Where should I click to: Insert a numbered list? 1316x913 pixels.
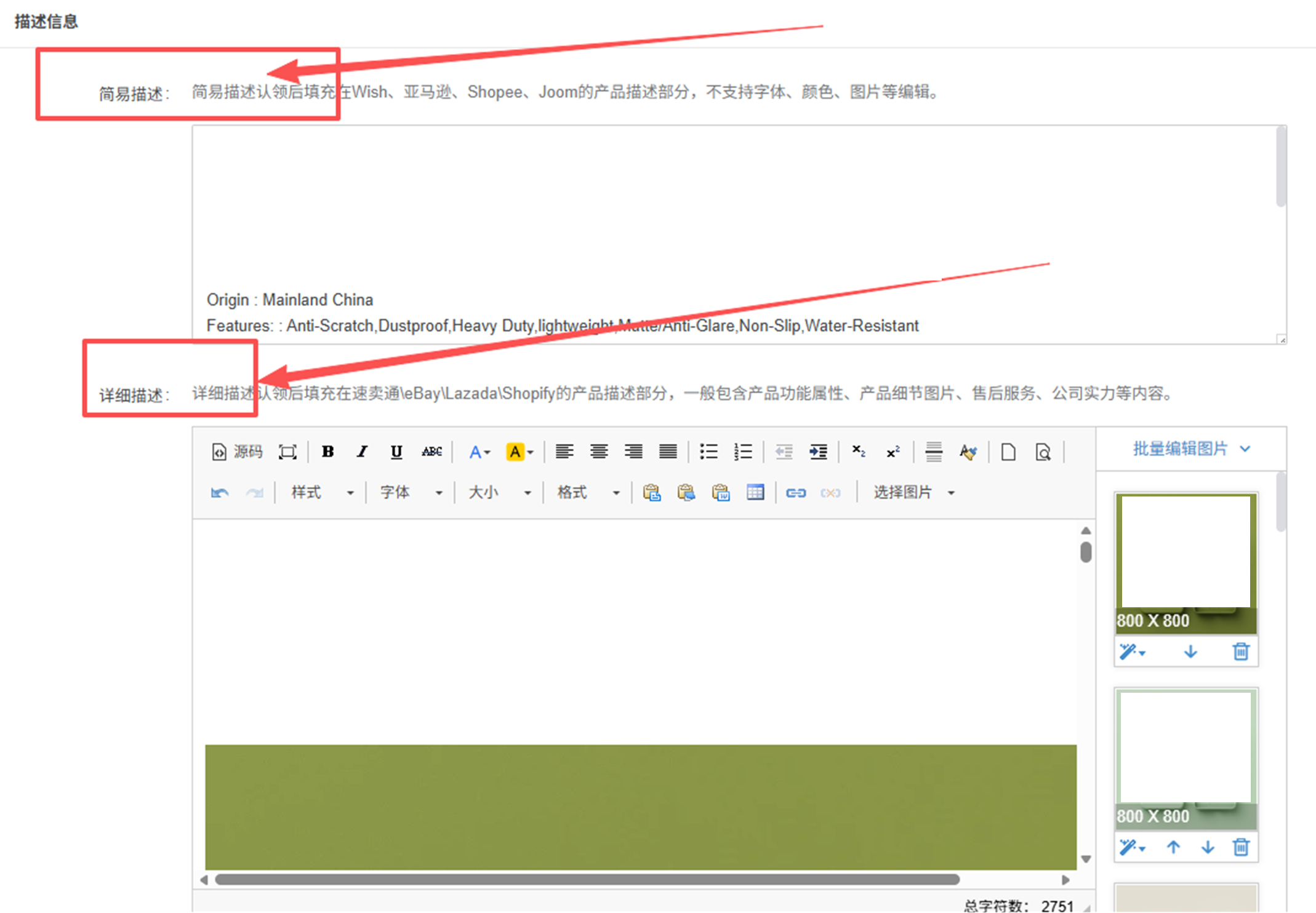[x=743, y=452]
